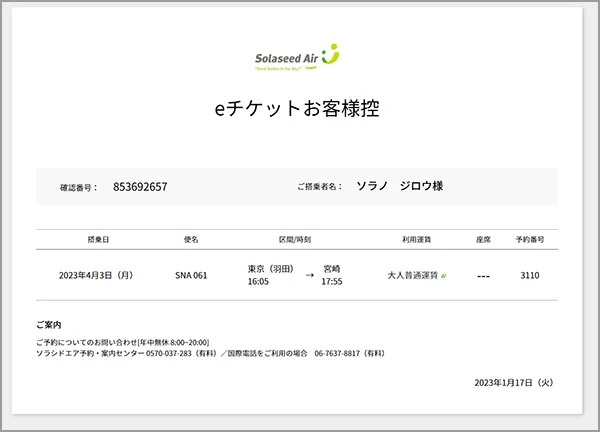600x432 pixels.
Task: Click the small green icon beside 大人普通運賃
Action: (x=443, y=275)
